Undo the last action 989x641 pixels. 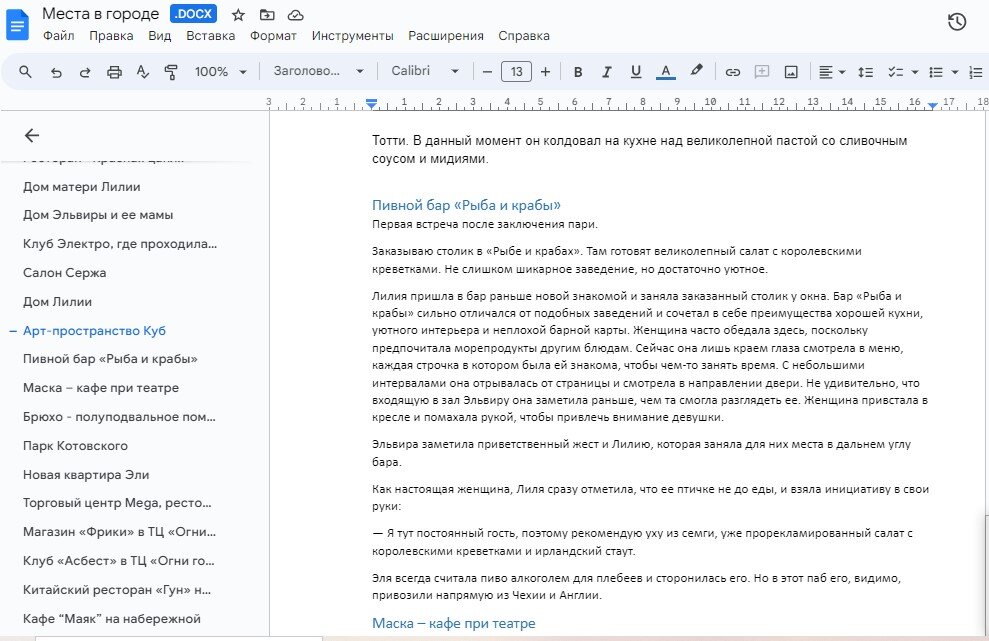56,72
